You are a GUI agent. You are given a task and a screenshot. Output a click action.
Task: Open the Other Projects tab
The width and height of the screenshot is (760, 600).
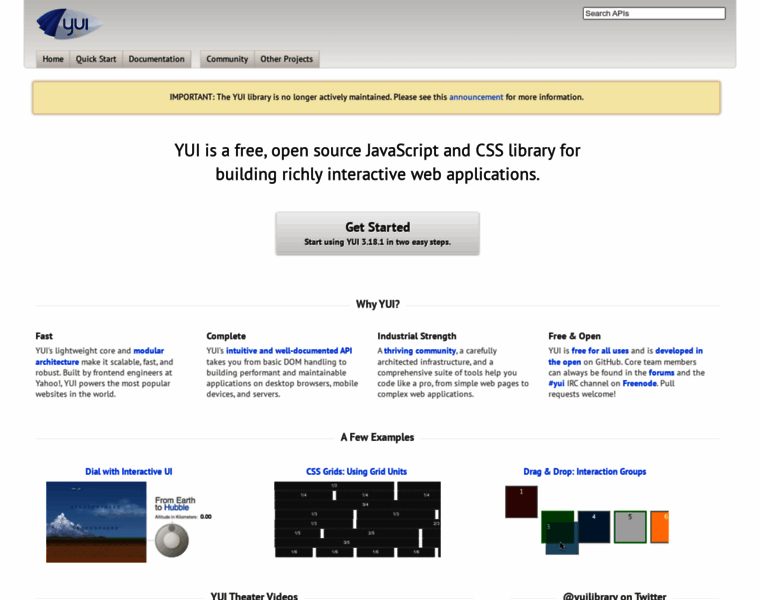pyautogui.click(x=286, y=59)
